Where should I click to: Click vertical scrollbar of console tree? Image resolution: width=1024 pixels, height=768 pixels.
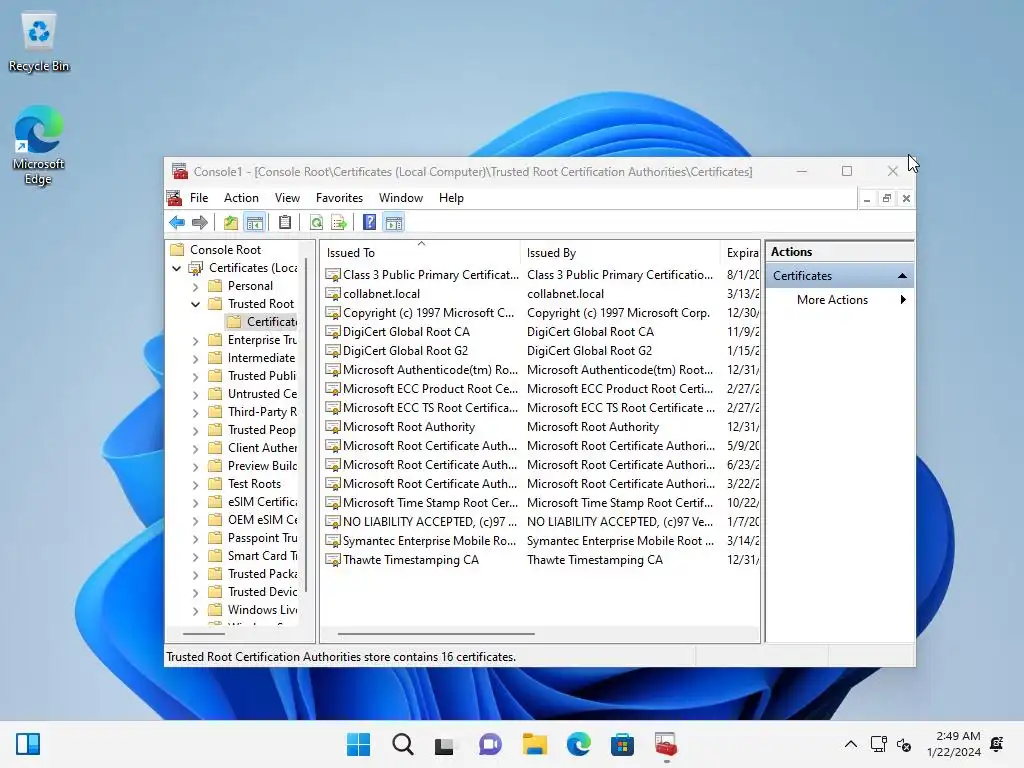point(306,424)
